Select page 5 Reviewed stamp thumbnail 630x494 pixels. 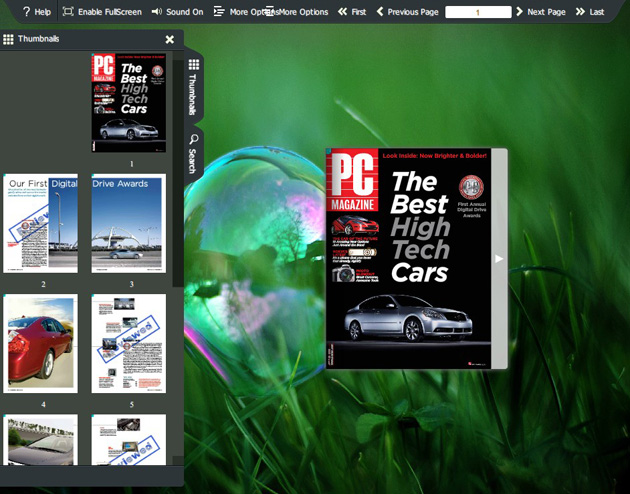coord(129,343)
